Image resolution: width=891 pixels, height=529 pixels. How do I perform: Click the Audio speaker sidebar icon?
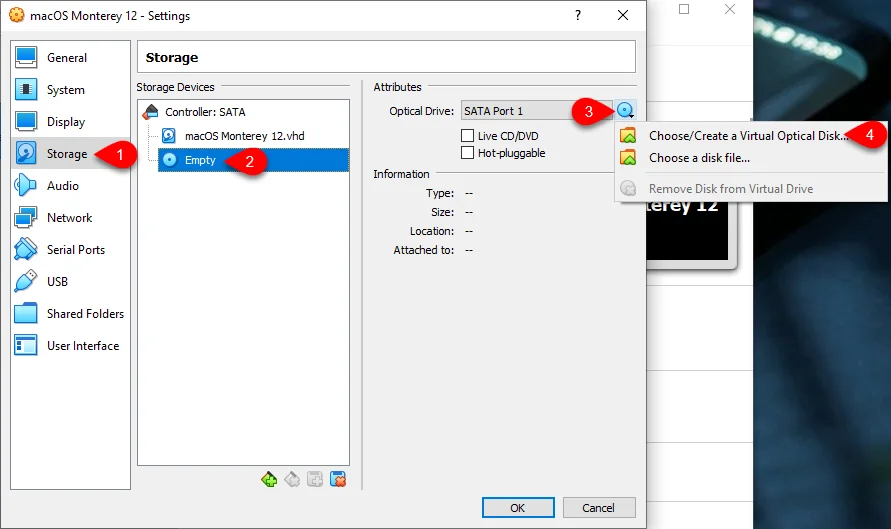point(26,186)
